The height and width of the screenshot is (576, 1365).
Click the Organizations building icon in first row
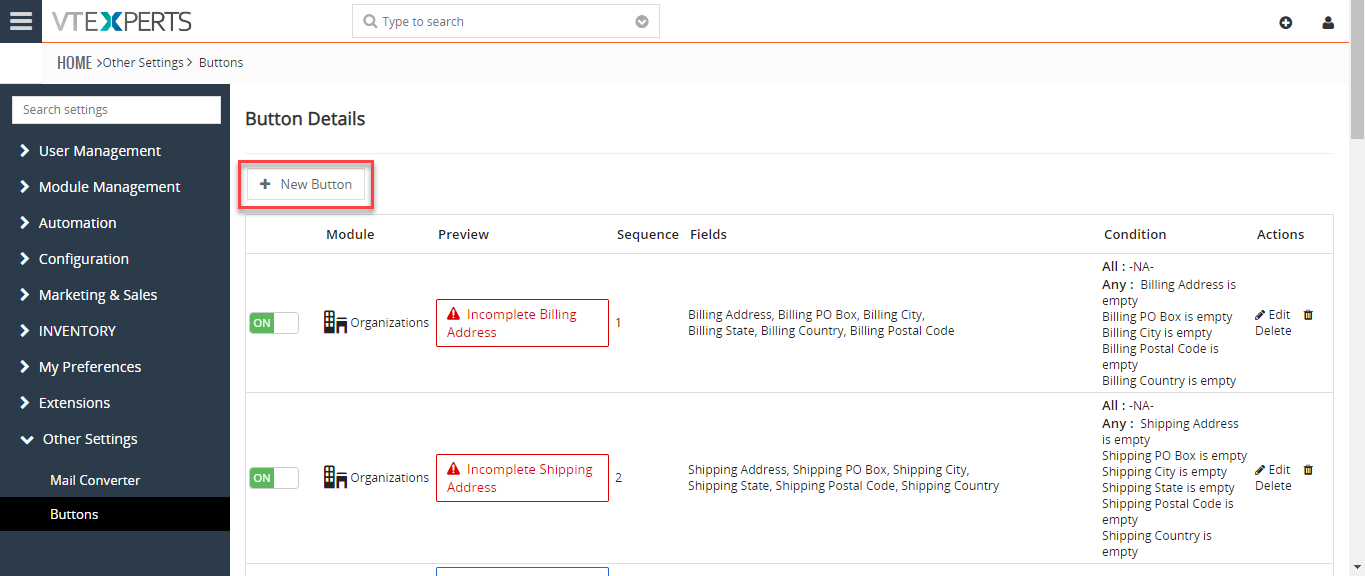335,322
